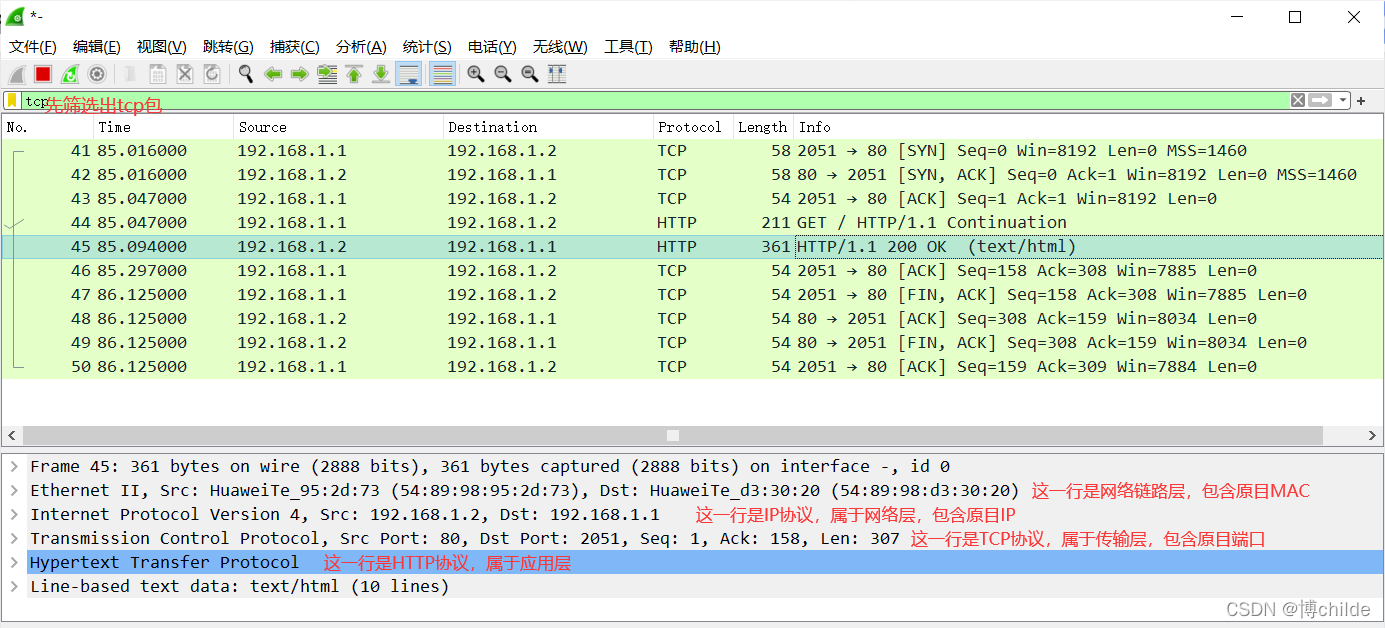The image size is (1385, 628).
Task: Zoom in packet list text
Action: click(x=476, y=74)
